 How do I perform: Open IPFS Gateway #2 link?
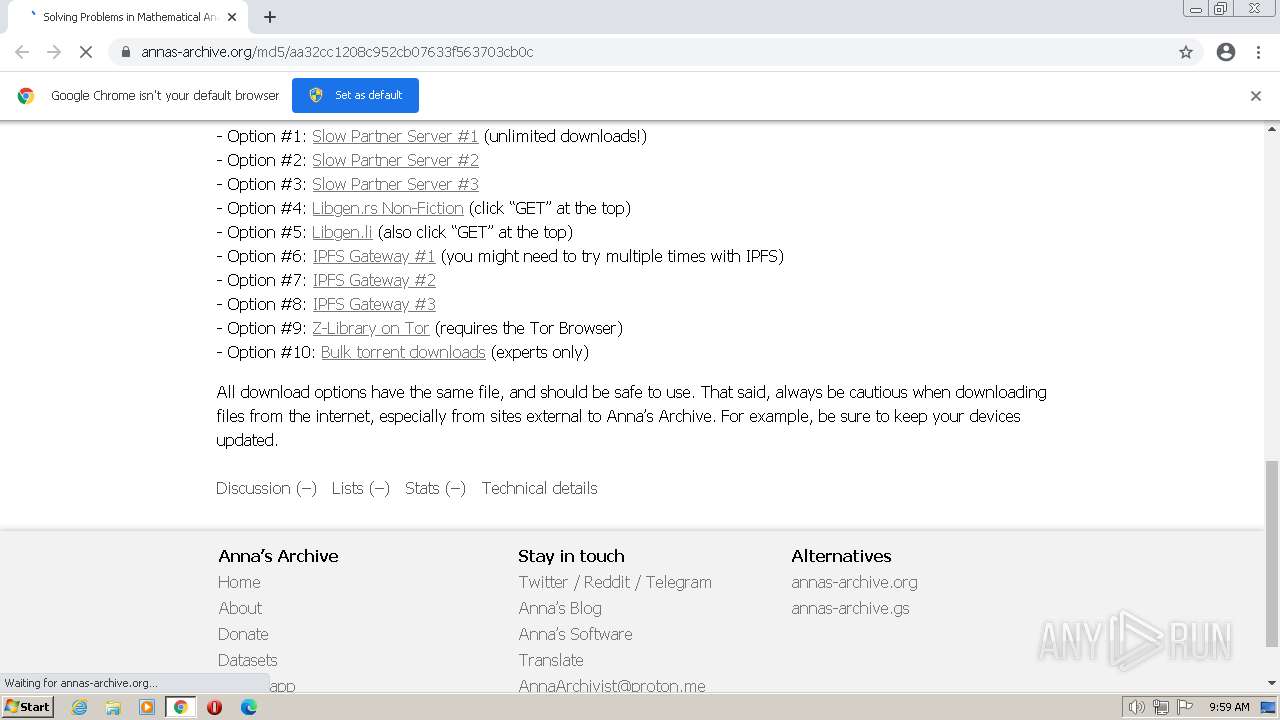[374, 280]
